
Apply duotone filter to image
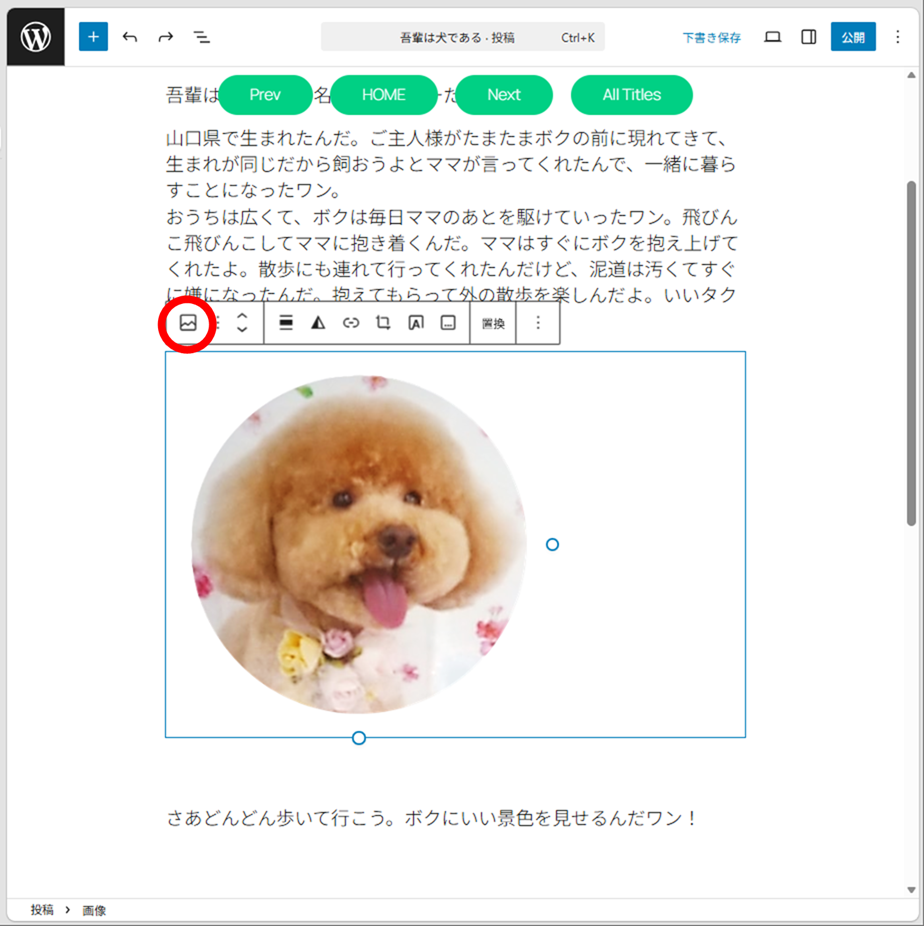[318, 323]
